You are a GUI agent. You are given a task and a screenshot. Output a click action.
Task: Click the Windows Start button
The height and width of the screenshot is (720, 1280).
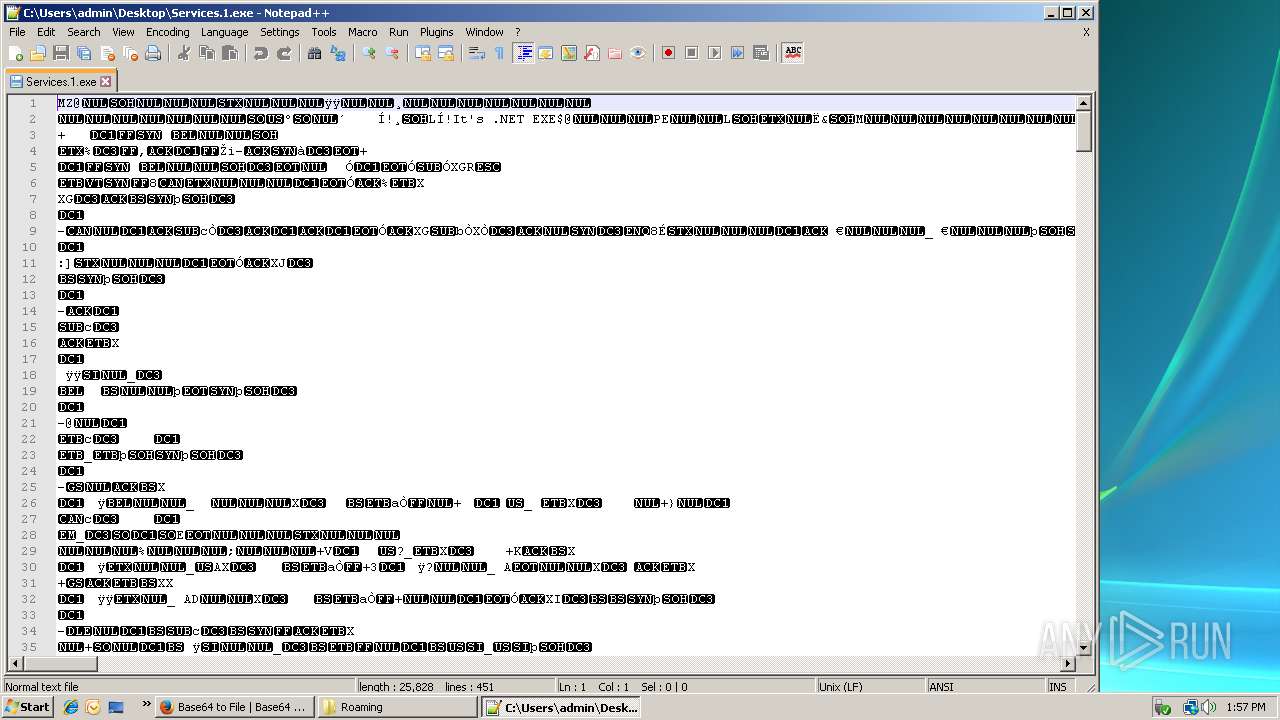point(27,707)
